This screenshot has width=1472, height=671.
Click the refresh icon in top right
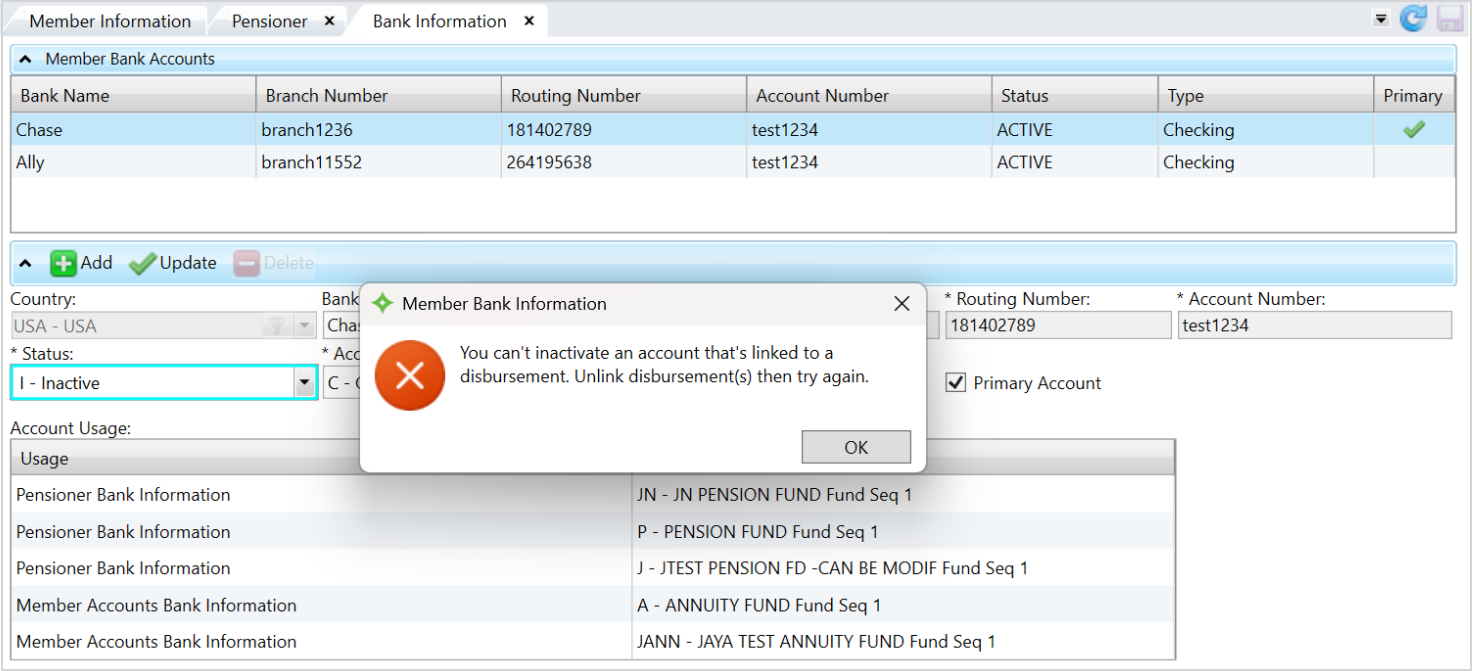tap(1412, 19)
